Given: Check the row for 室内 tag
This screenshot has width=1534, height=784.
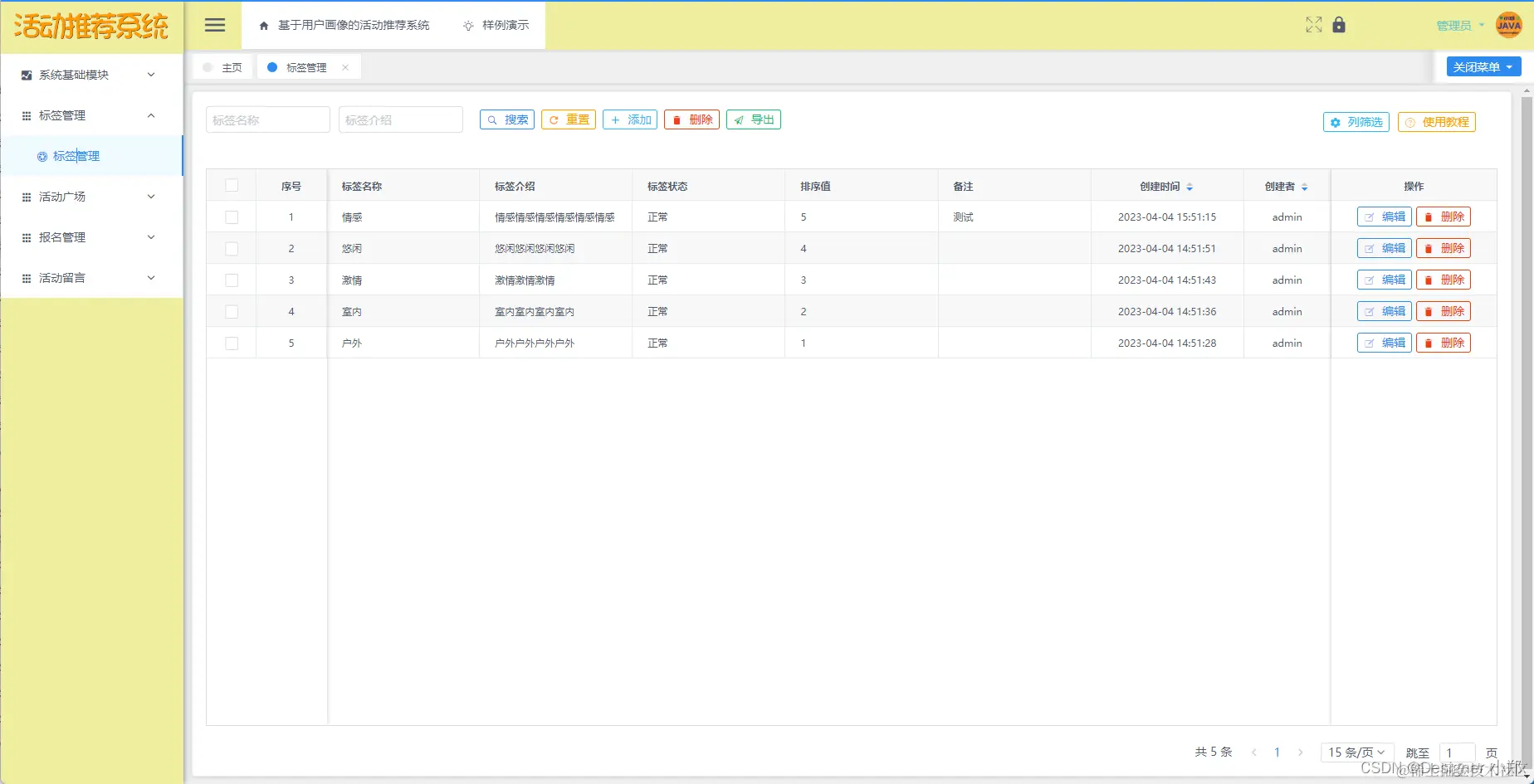Looking at the screenshot, I should 232,312.
